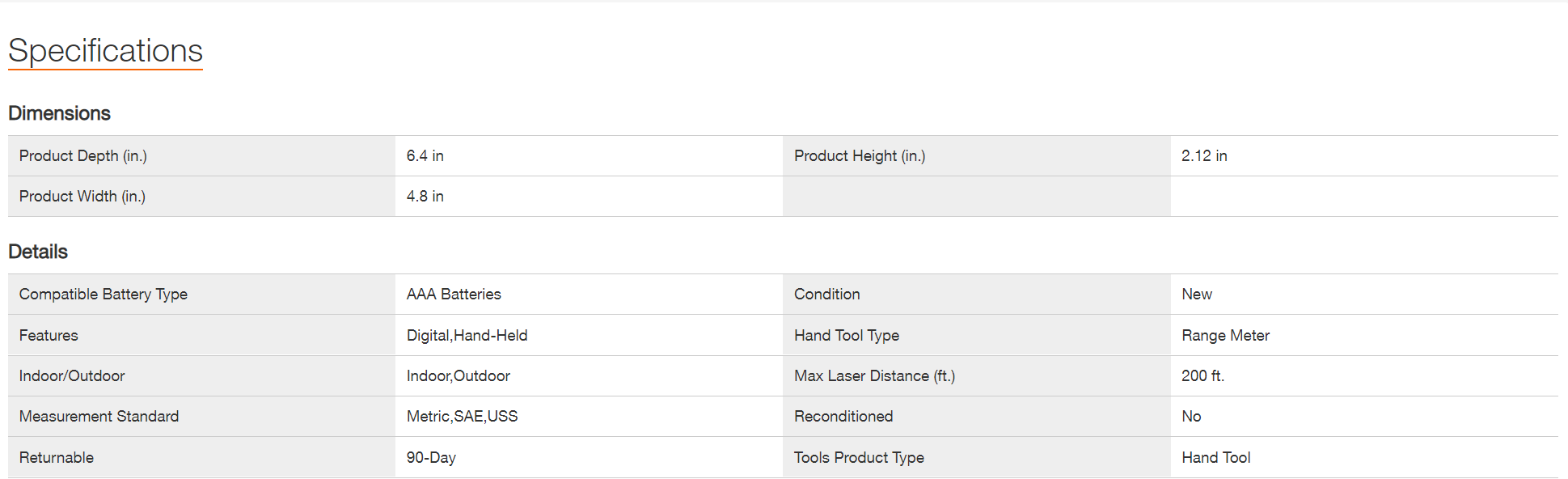Click the 6.4 in depth value
This screenshot has width=1568, height=479.
coord(425,156)
